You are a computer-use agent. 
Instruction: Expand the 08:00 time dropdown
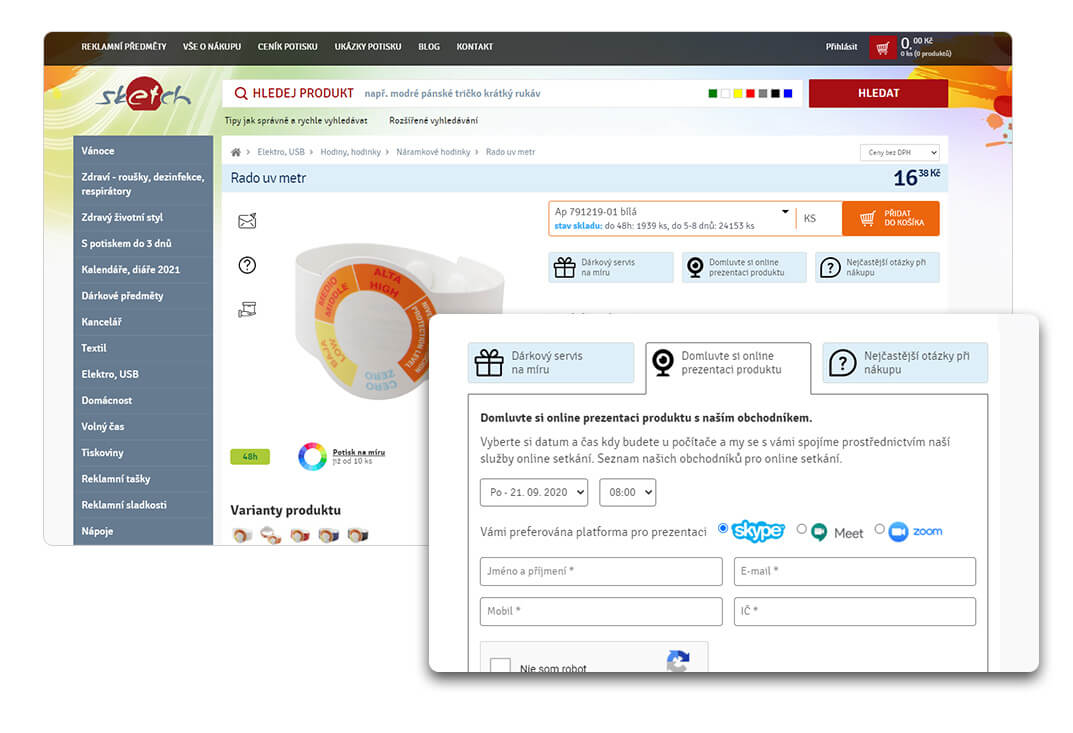[x=627, y=492]
